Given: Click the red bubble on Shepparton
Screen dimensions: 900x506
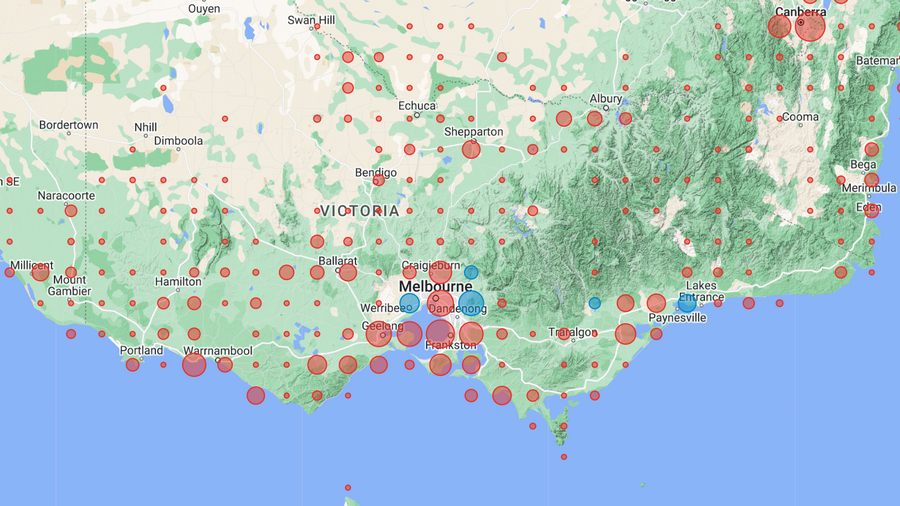Looking at the screenshot, I should coord(471,149).
